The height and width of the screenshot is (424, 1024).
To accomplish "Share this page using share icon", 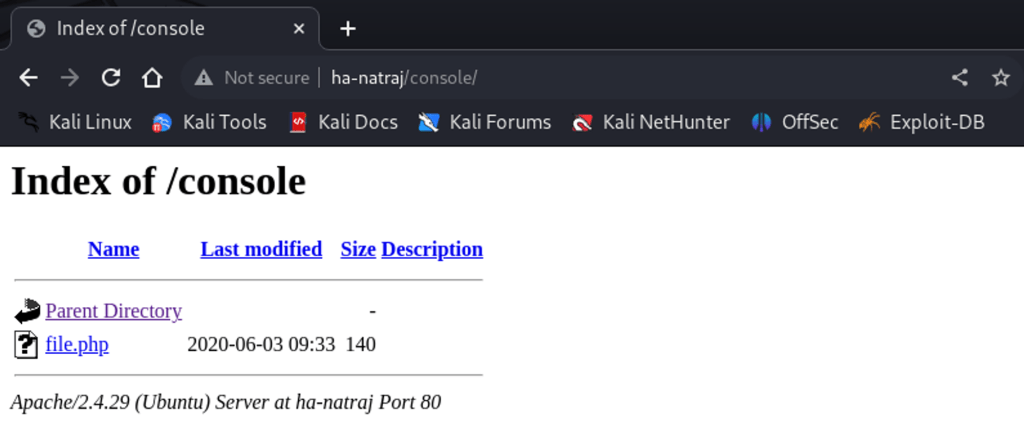I will pos(959,78).
